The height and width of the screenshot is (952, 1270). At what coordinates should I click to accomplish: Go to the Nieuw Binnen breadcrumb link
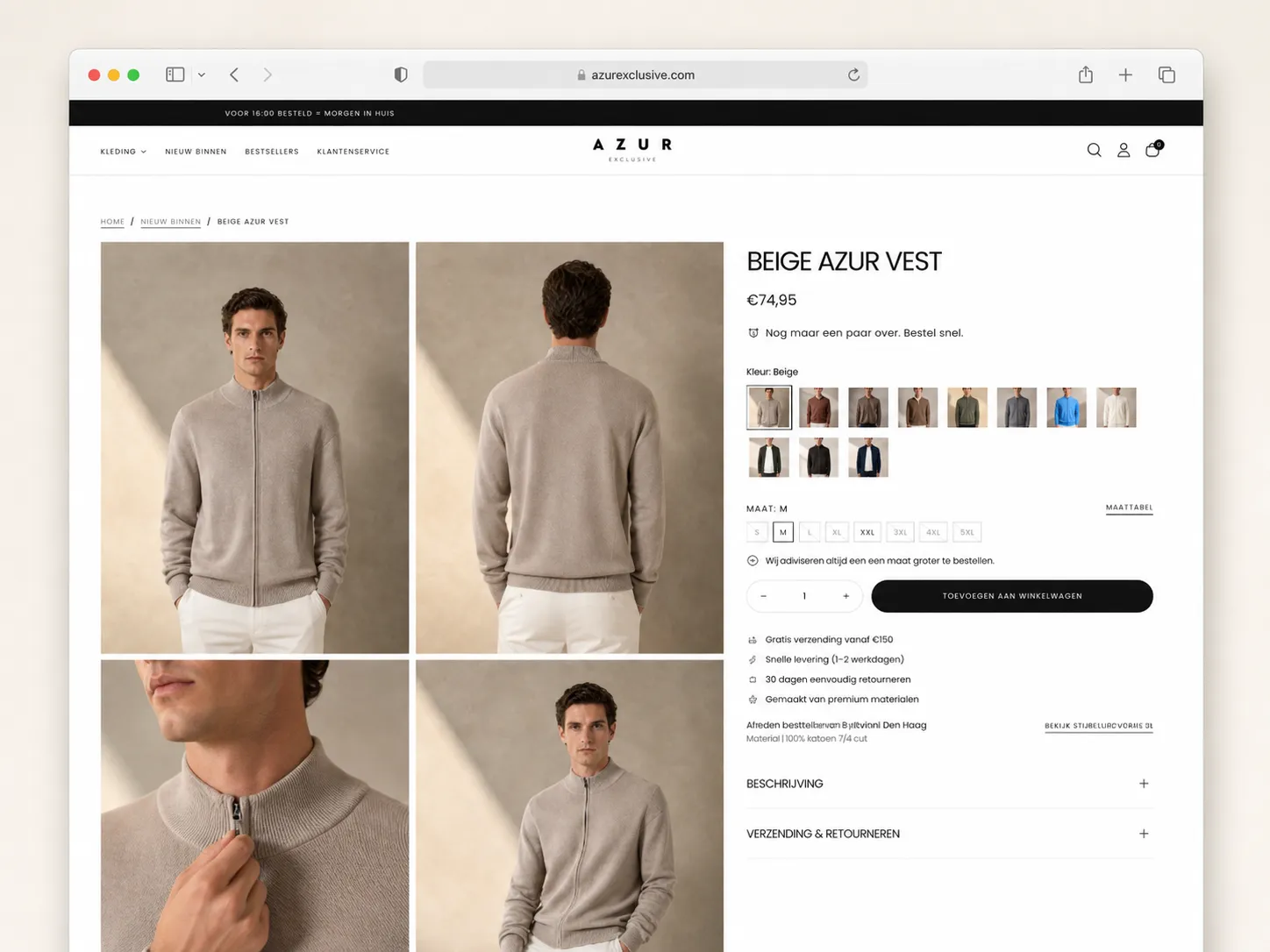[171, 222]
